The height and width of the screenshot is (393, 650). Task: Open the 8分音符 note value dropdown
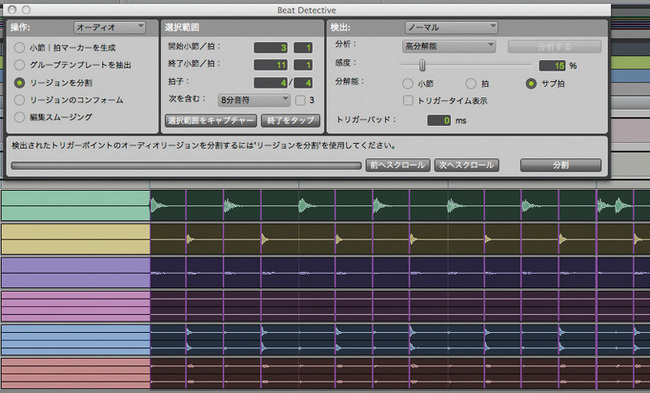point(254,100)
